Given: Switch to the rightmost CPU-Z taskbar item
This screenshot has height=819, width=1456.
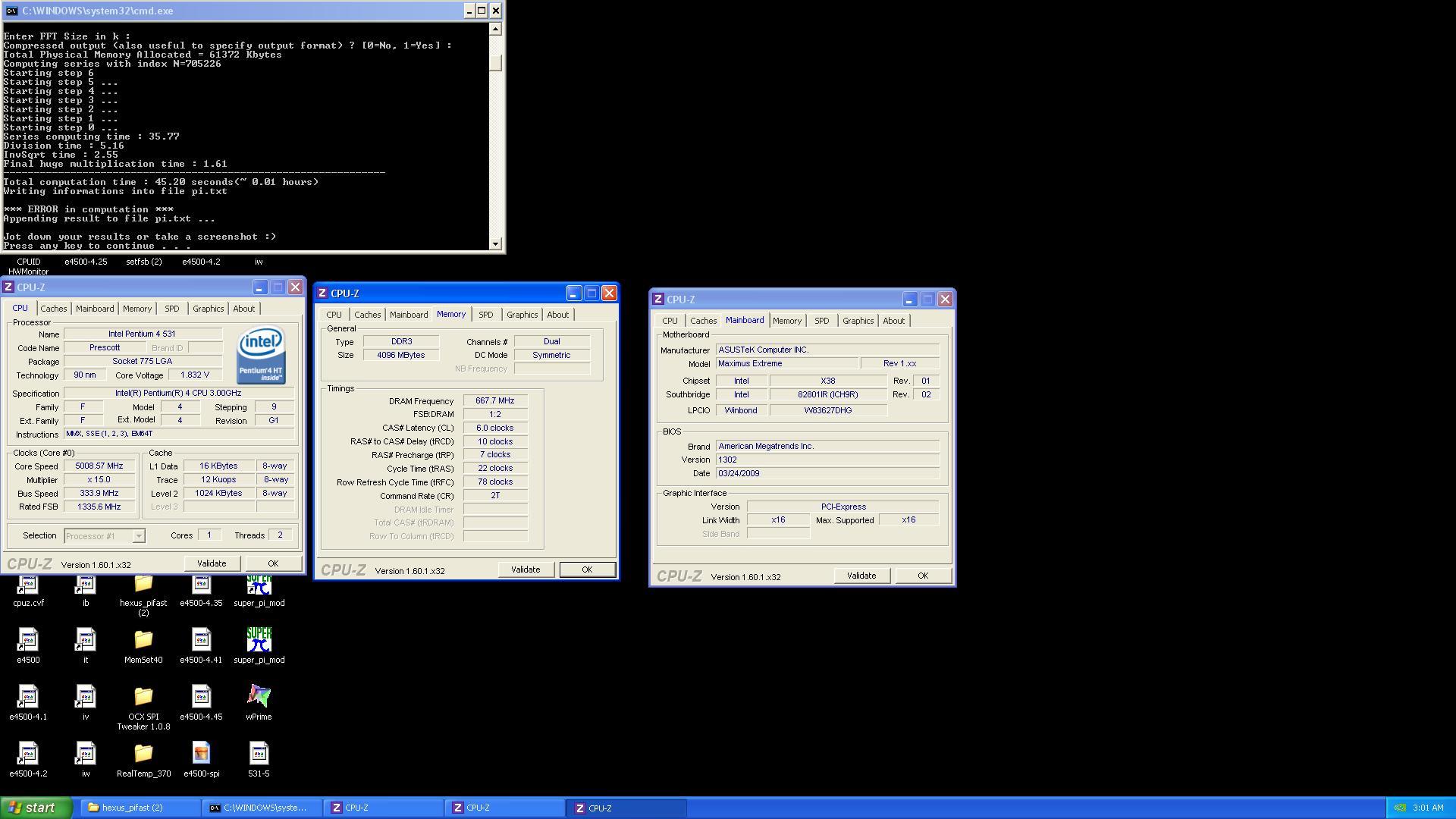Looking at the screenshot, I should (628, 808).
